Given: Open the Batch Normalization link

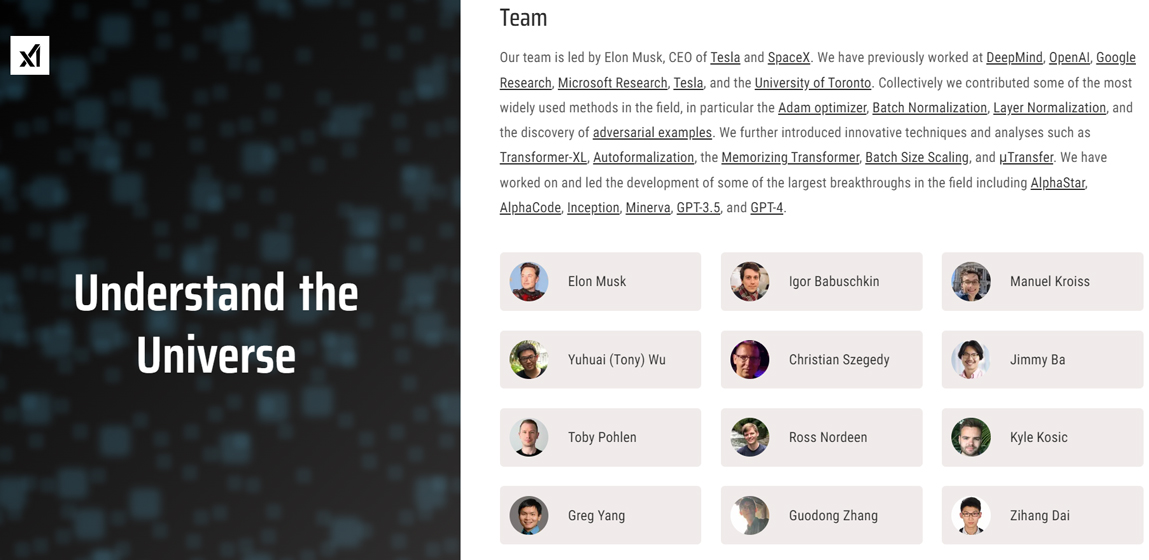Looking at the screenshot, I should click(929, 108).
